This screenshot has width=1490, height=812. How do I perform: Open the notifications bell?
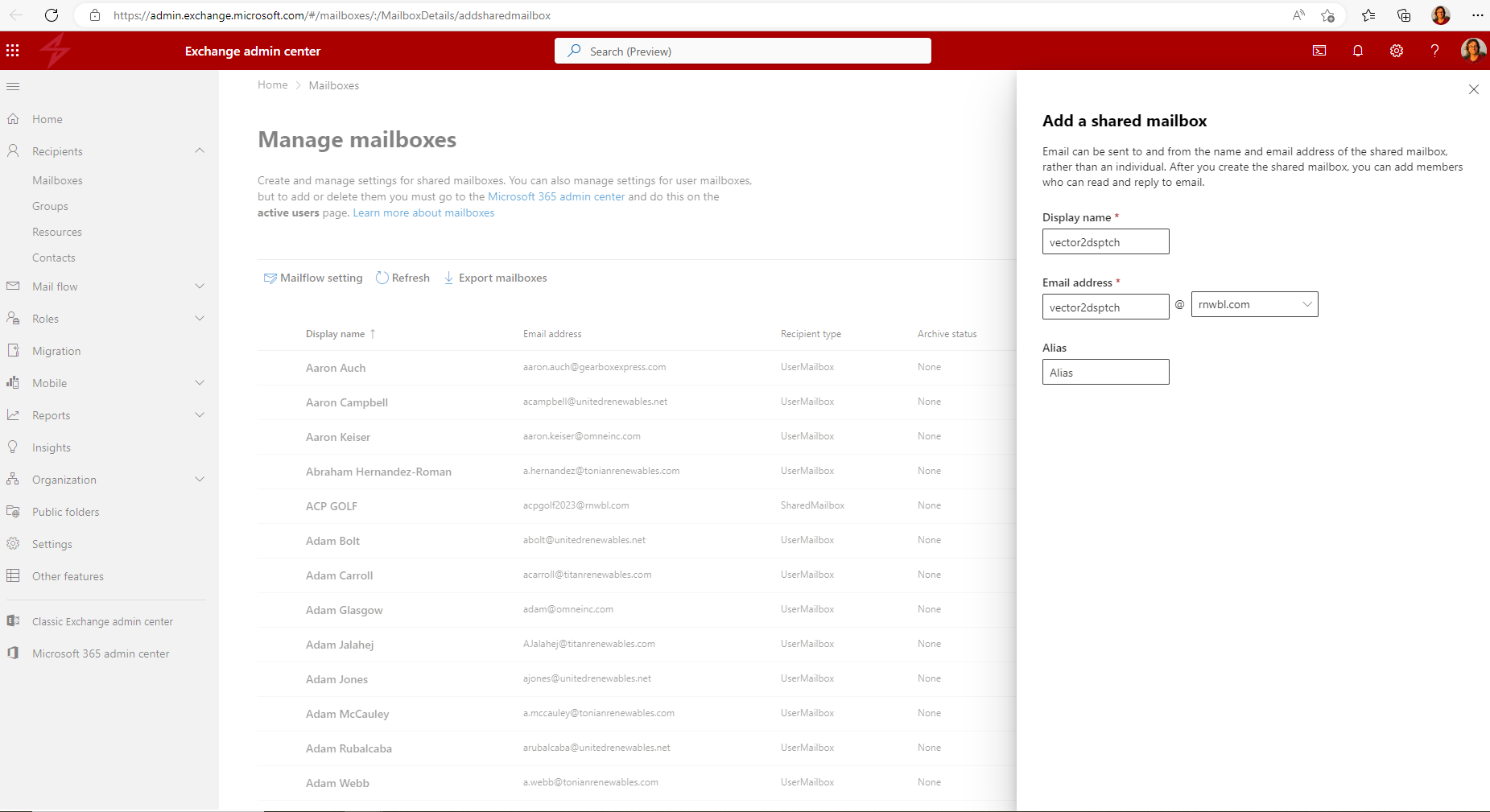pos(1358,50)
